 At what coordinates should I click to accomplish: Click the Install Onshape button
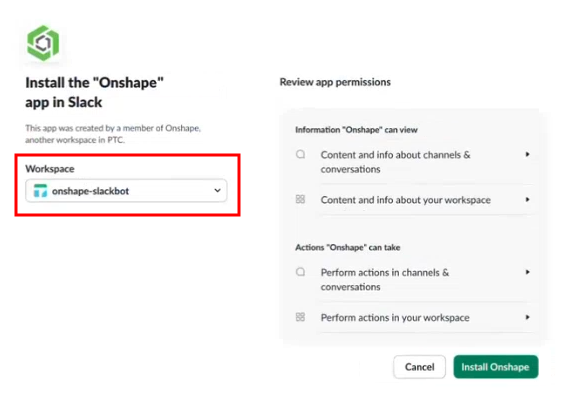tap(496, 367)
